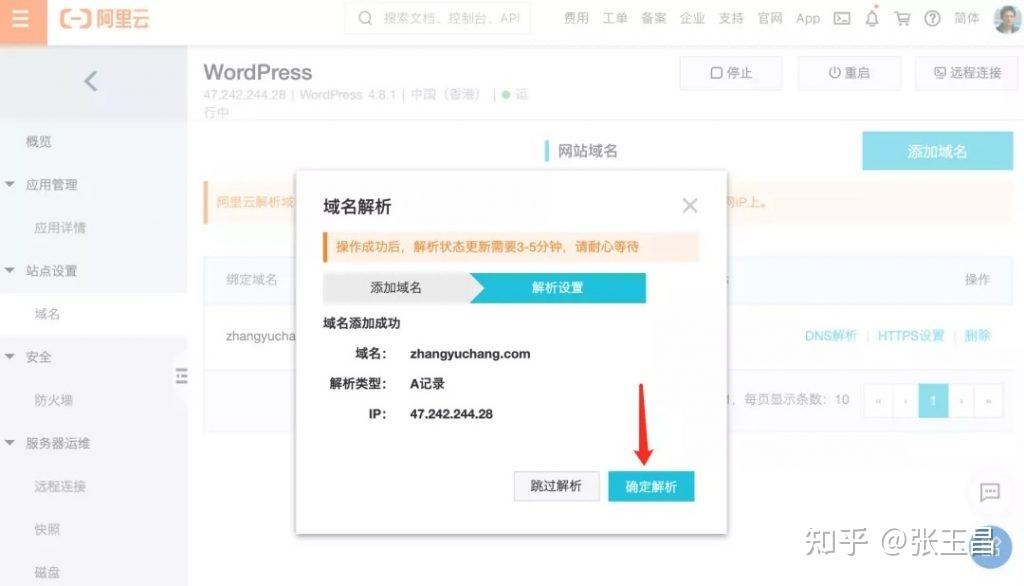Select the 解析设置 step in the dialog

click(x=557, y=287)
